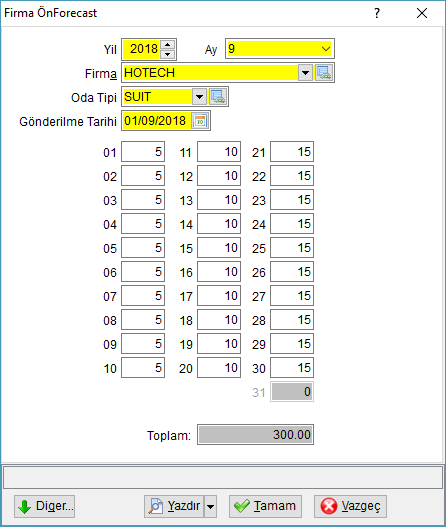Click the Yazdır print button

pos(175,506)
